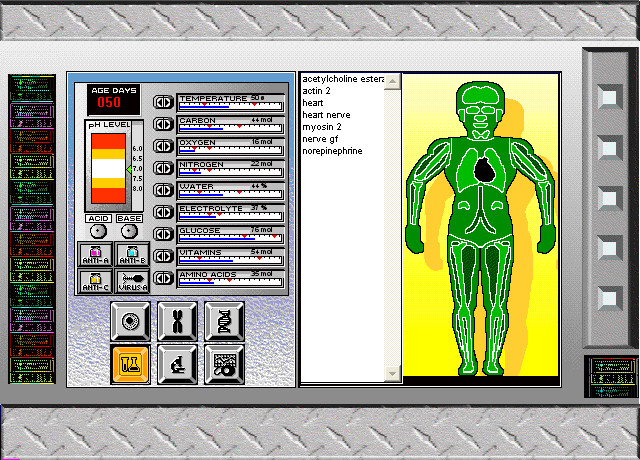Viewport: 640px width, 460px height.
Task: Adjust TEMPERATURE with its arrow button
Action: click(x=163, y=102)
